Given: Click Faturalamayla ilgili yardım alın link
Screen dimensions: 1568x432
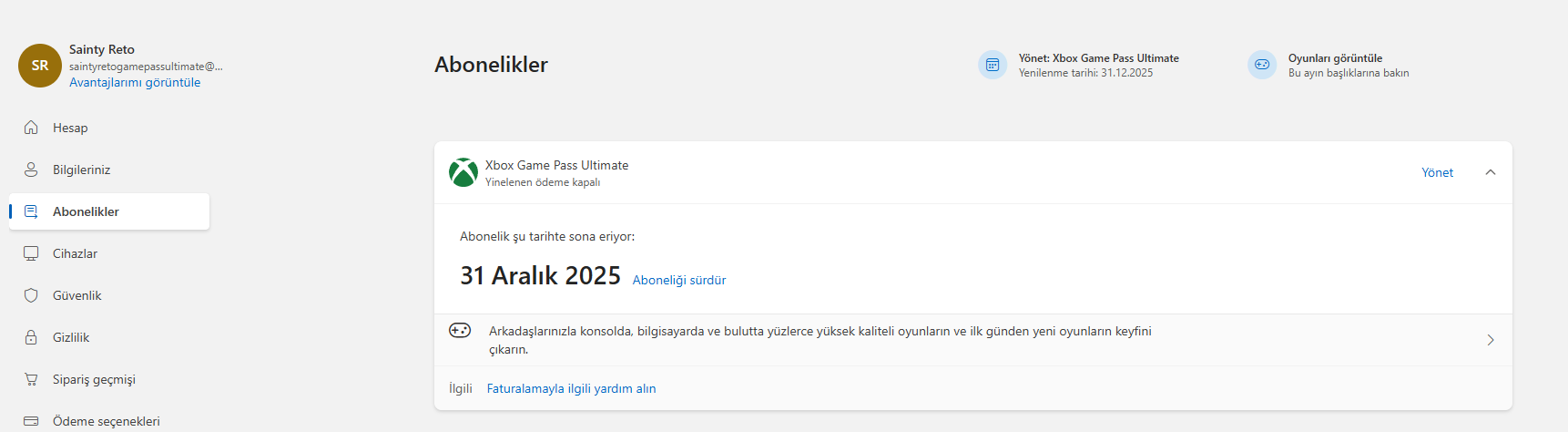Looking at the screenshot, I should (571, 388).
